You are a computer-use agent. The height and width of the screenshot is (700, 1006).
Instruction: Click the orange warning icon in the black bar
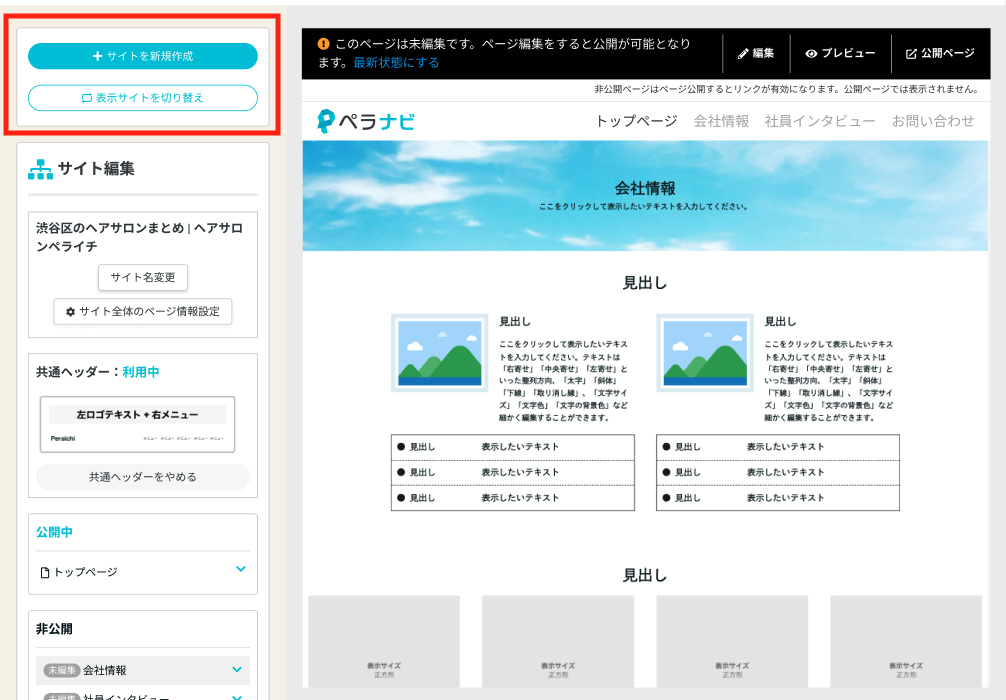pyautogui.click(x=324, y=44)
